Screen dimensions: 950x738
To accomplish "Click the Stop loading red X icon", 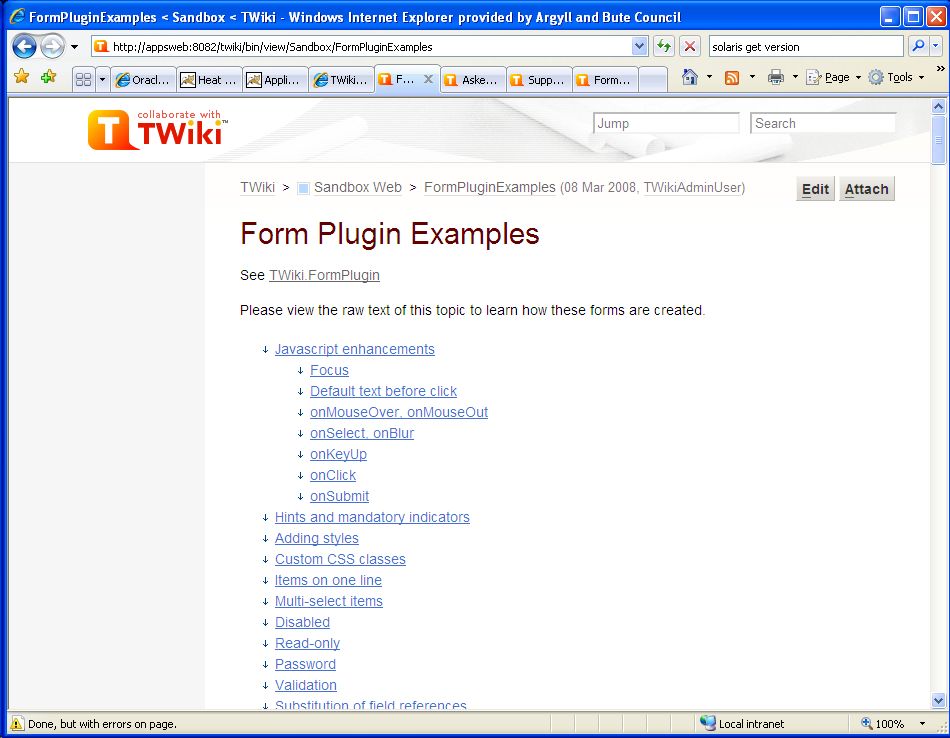I will (690, 46).
